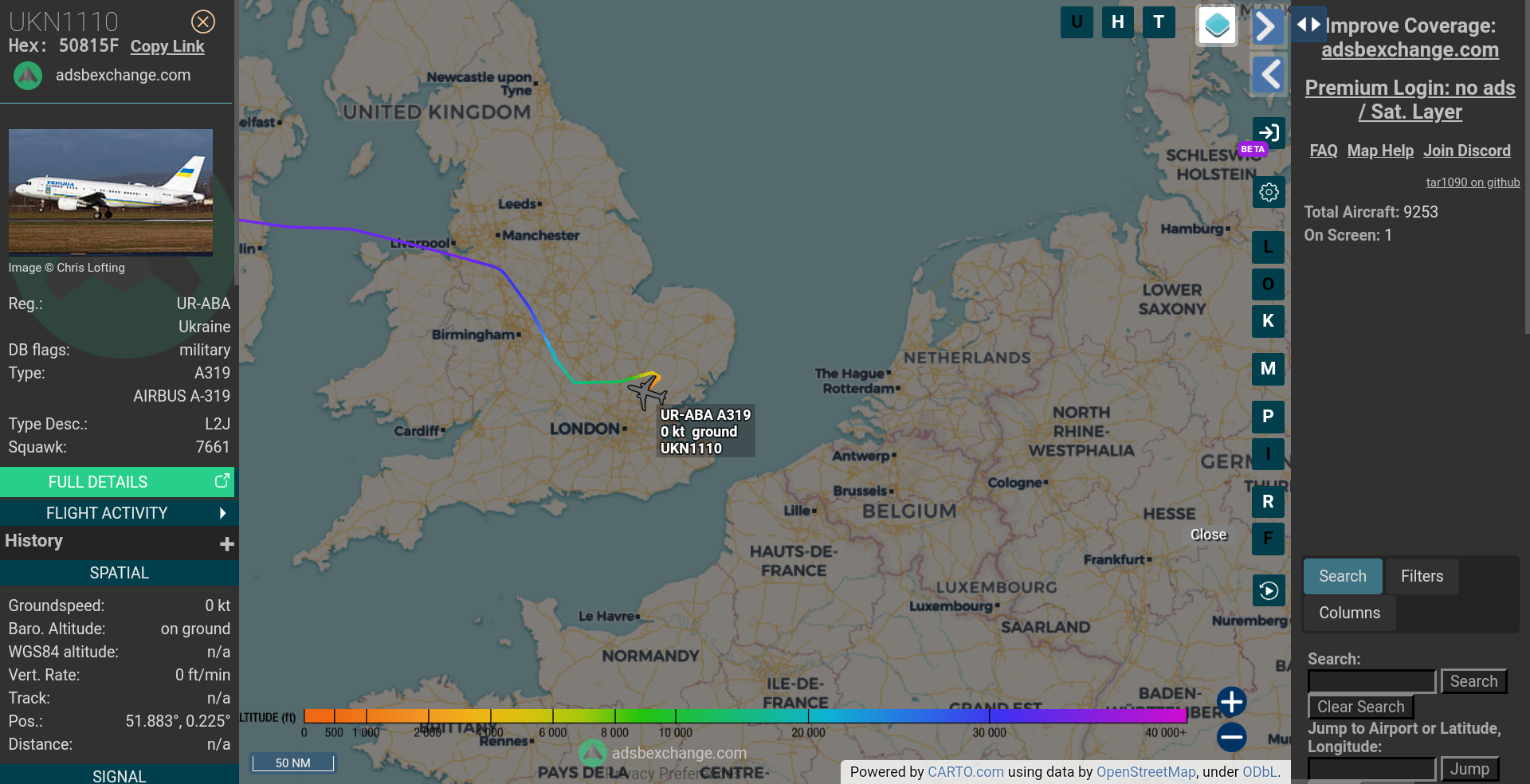Click the Clear Search button
The height and width of the screenshot is (784, 1530).
tap(1361, 707)
